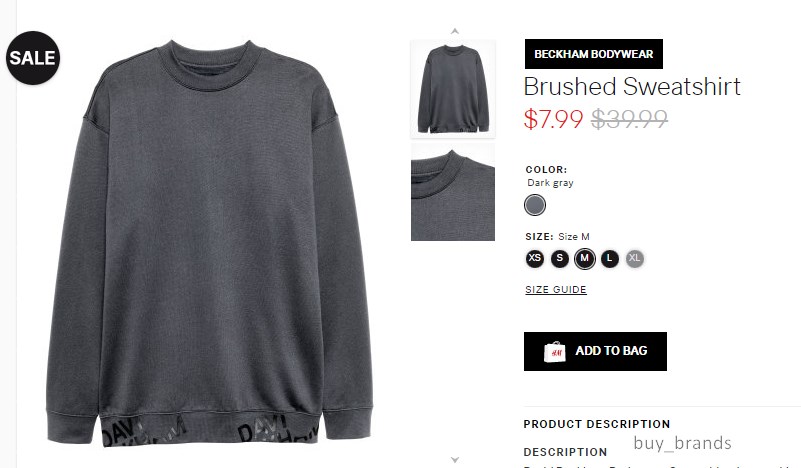
Task: Show previous thumbnails with the up arrow
Action: tap(454, 31)
